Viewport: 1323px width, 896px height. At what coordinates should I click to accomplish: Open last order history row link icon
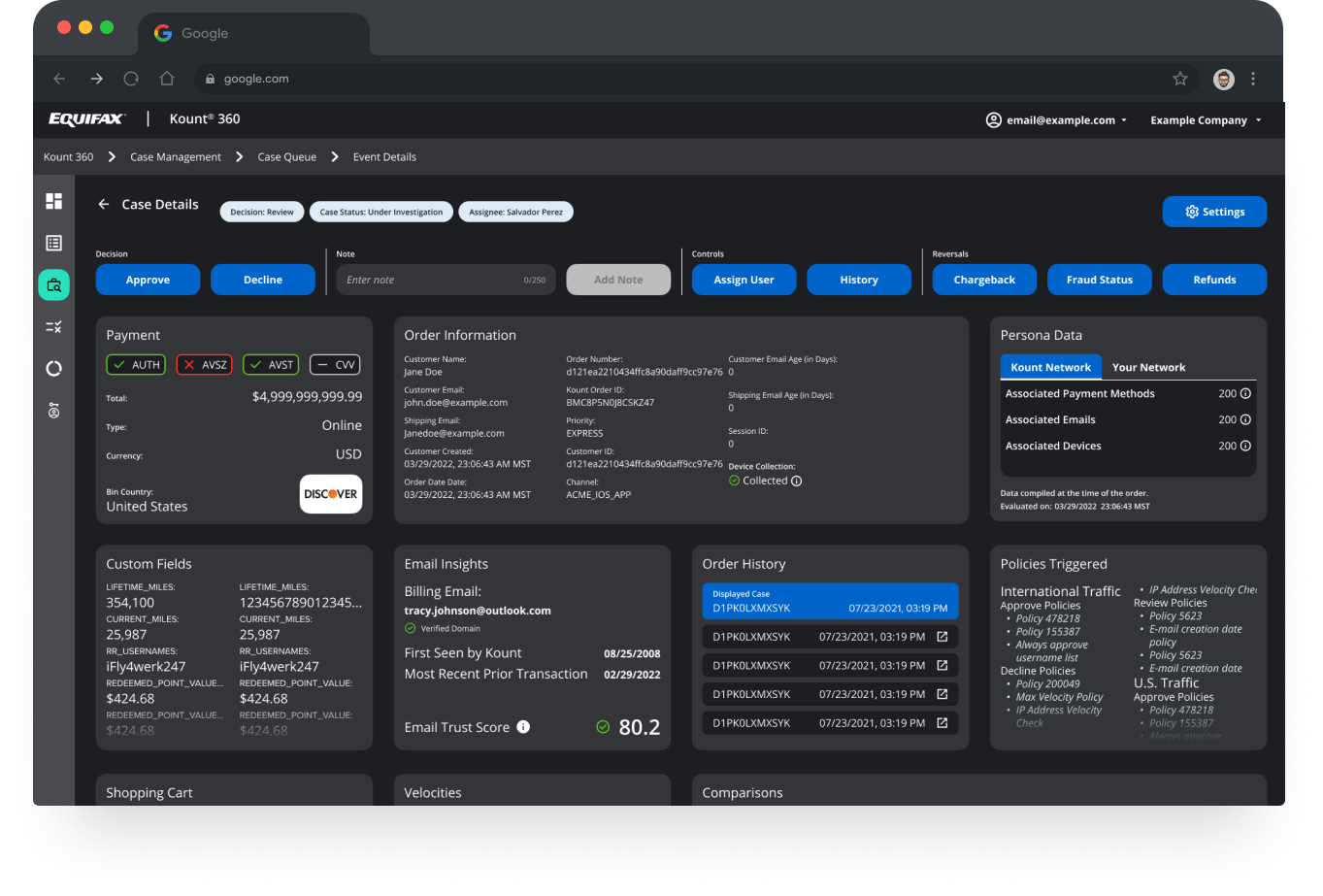[x=942, y=723]
